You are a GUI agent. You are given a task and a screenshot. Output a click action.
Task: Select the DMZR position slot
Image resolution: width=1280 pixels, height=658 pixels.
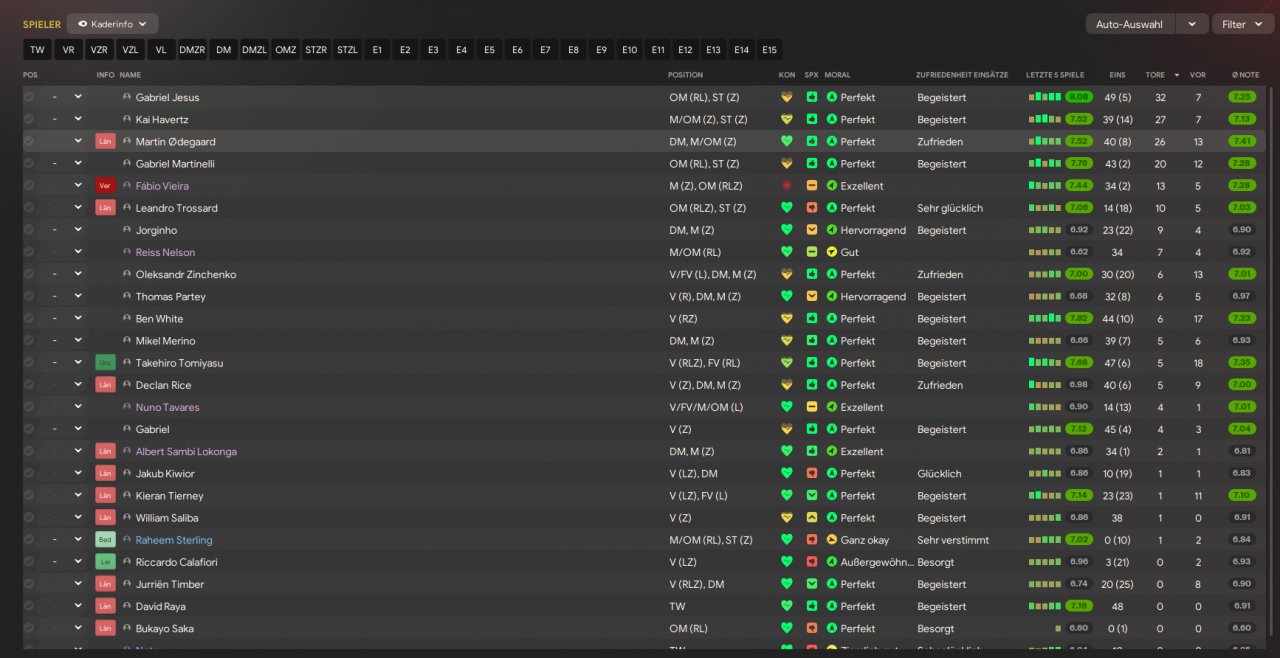[x=192, y=49]
